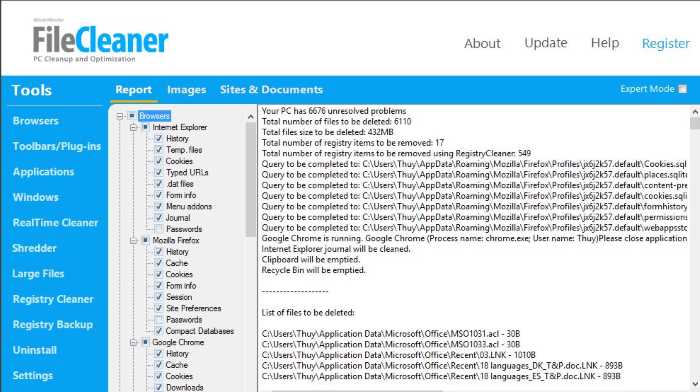Toggle the Browsers root checkbox
Screen dimensions: 700x392
click(132, 116)
